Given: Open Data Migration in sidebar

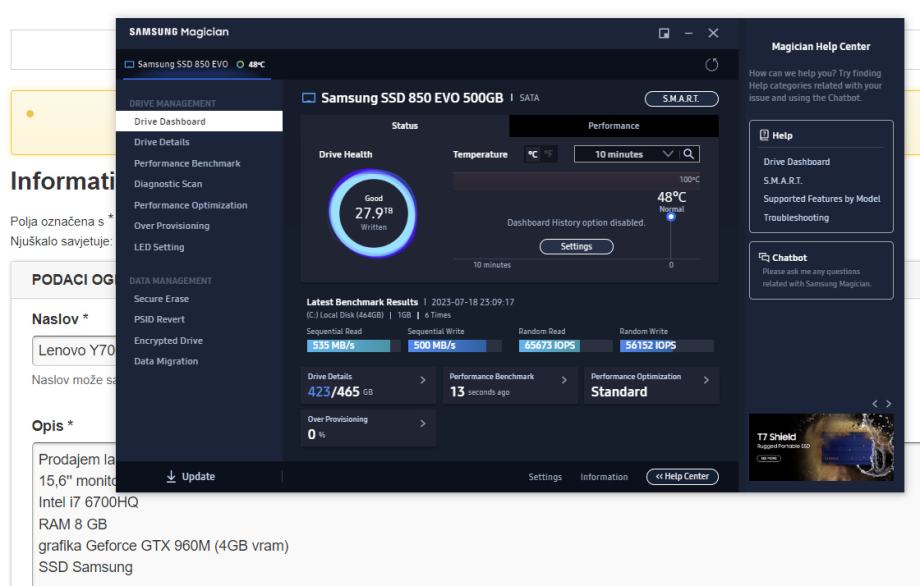Looking at the screenshot, I should tap(166, 361).
